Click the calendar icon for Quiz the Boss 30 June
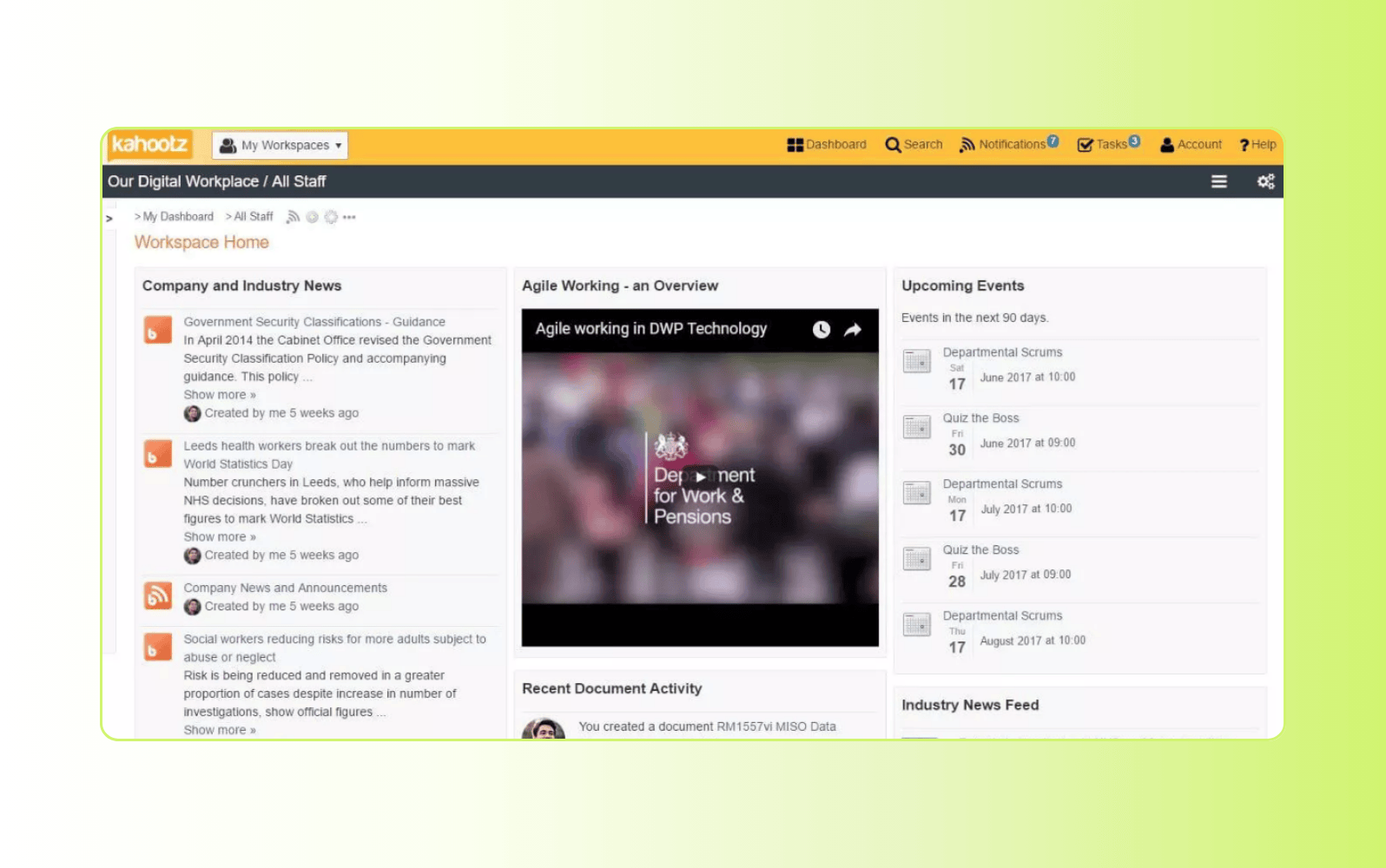 click(916, 427)
